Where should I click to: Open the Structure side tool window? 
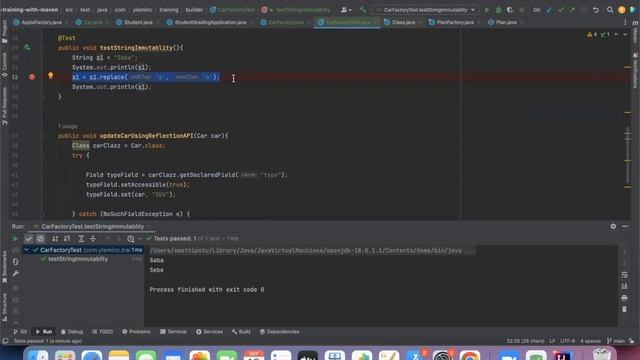(x=4, y=306)
